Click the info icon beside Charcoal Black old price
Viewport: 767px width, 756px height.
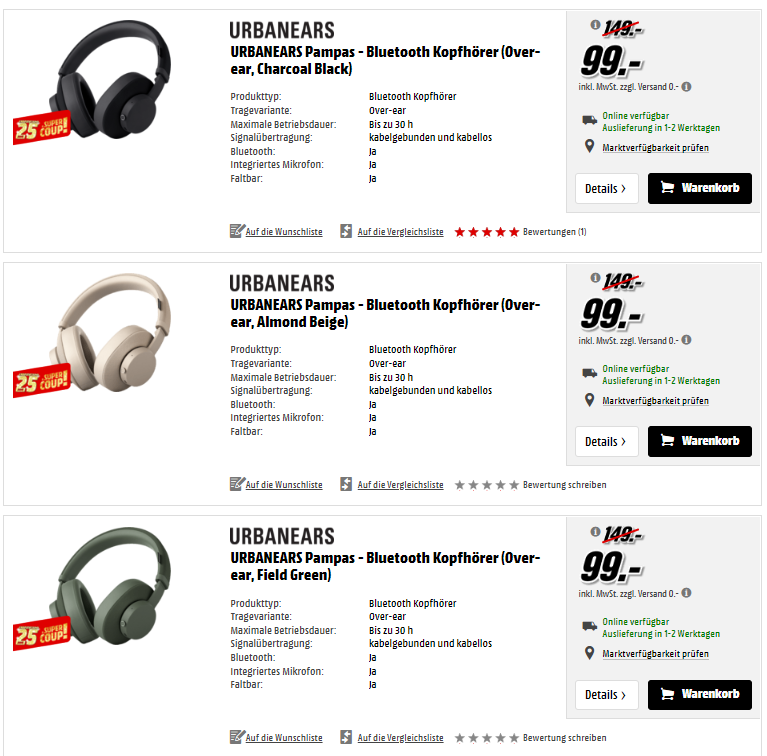595,24
